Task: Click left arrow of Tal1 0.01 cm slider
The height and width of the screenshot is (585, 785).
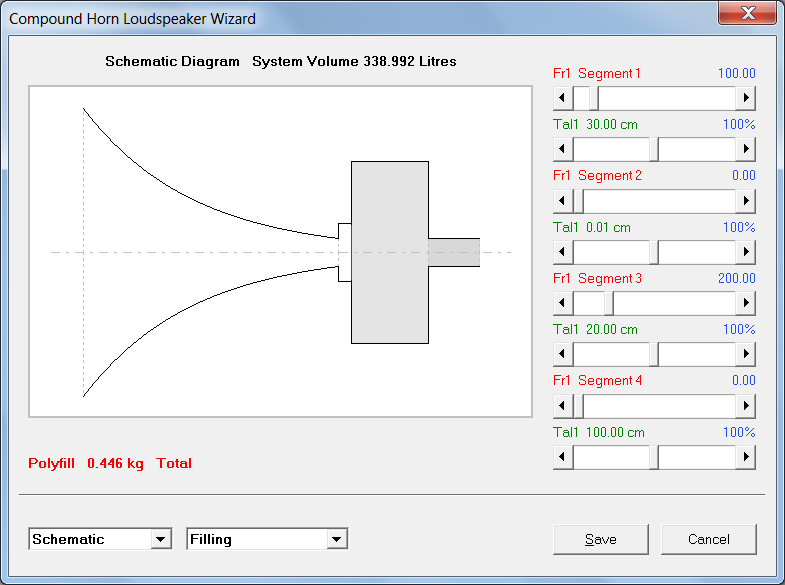Action: [x=563, y=251]
